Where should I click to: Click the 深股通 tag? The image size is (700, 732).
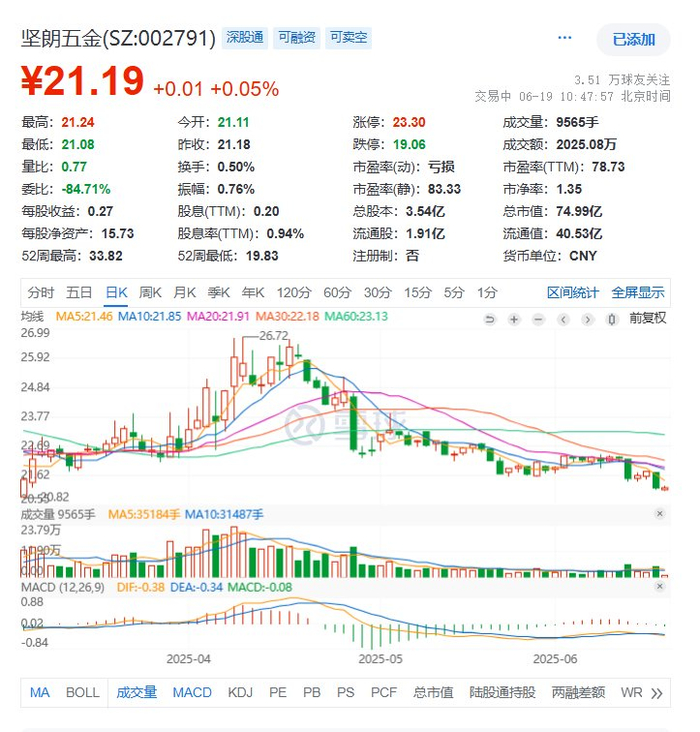pos(245,37)
